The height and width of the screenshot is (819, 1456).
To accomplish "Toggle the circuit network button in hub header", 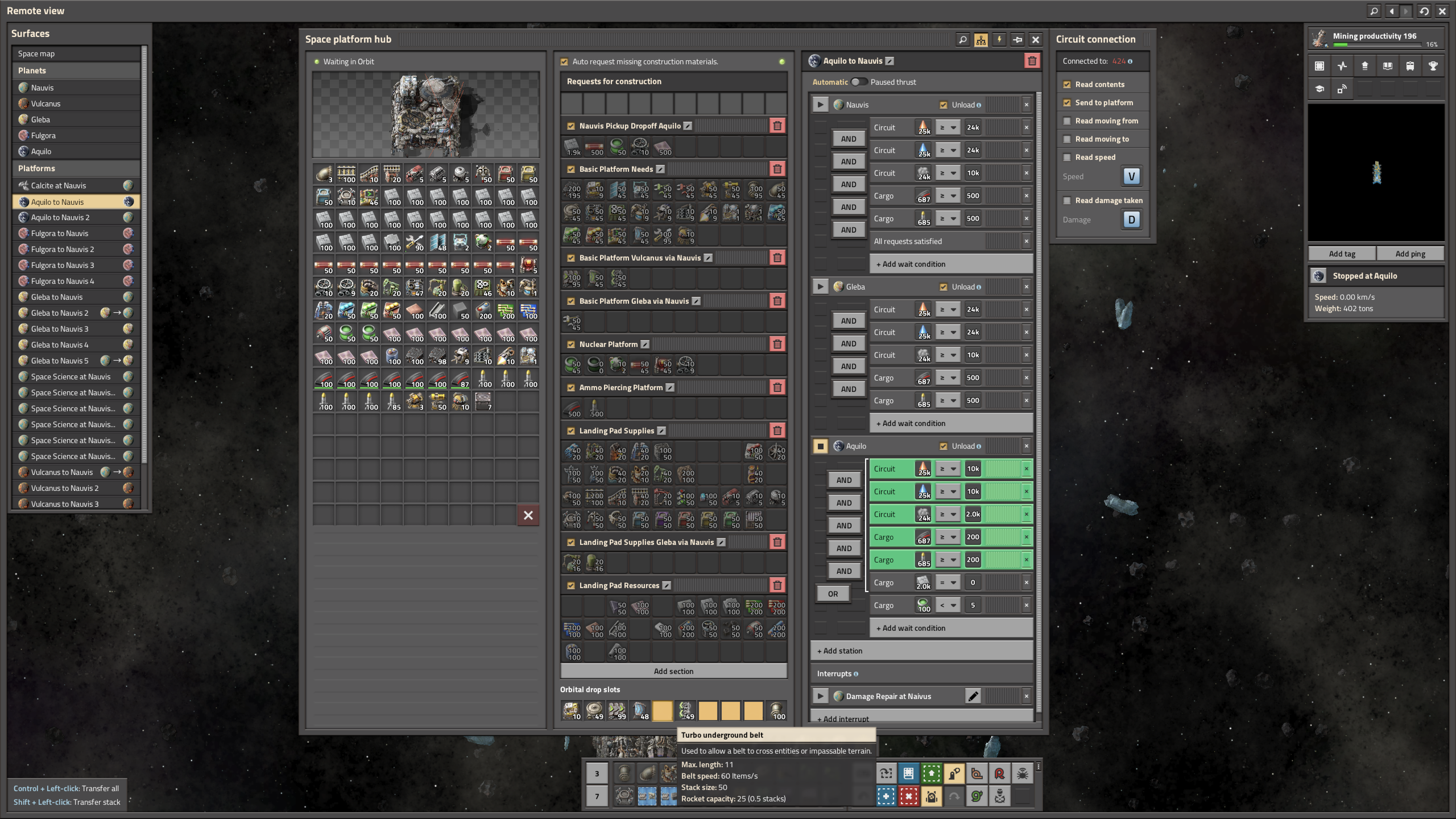I will coord(981,40).
